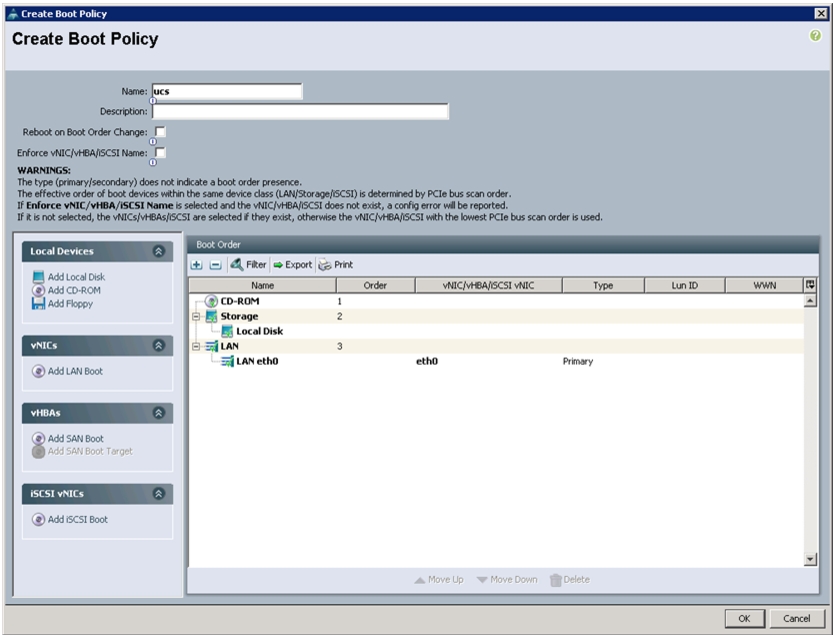Click Add LAN Boot link
The width and height of the screenshot is (837, 637).
click(x=75, y=371)
